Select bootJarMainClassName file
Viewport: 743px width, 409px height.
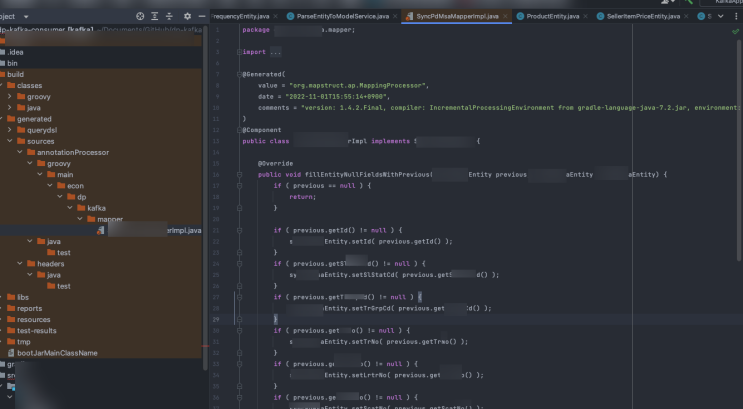57,353
